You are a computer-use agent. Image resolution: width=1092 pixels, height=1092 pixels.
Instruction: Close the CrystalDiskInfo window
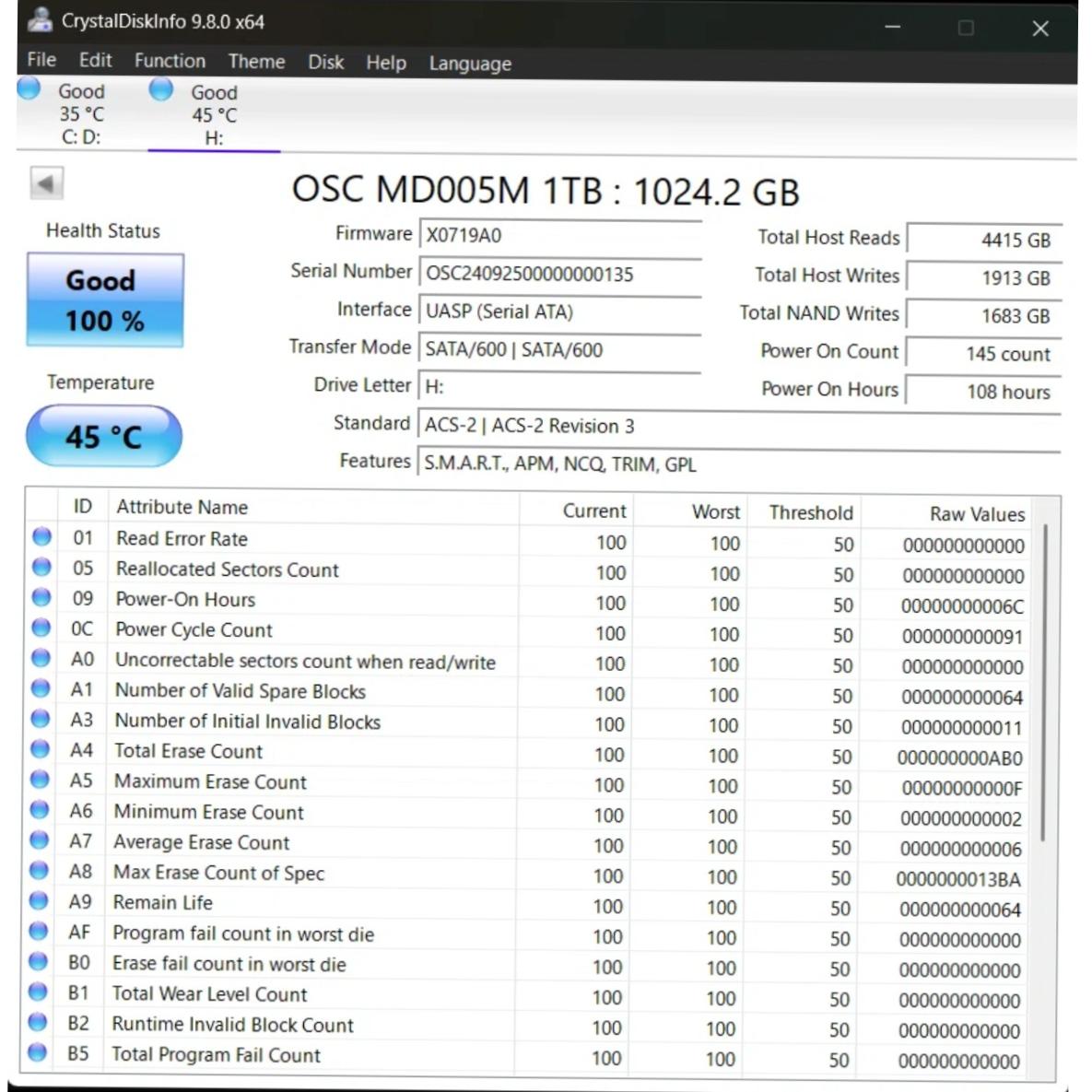1040,29
